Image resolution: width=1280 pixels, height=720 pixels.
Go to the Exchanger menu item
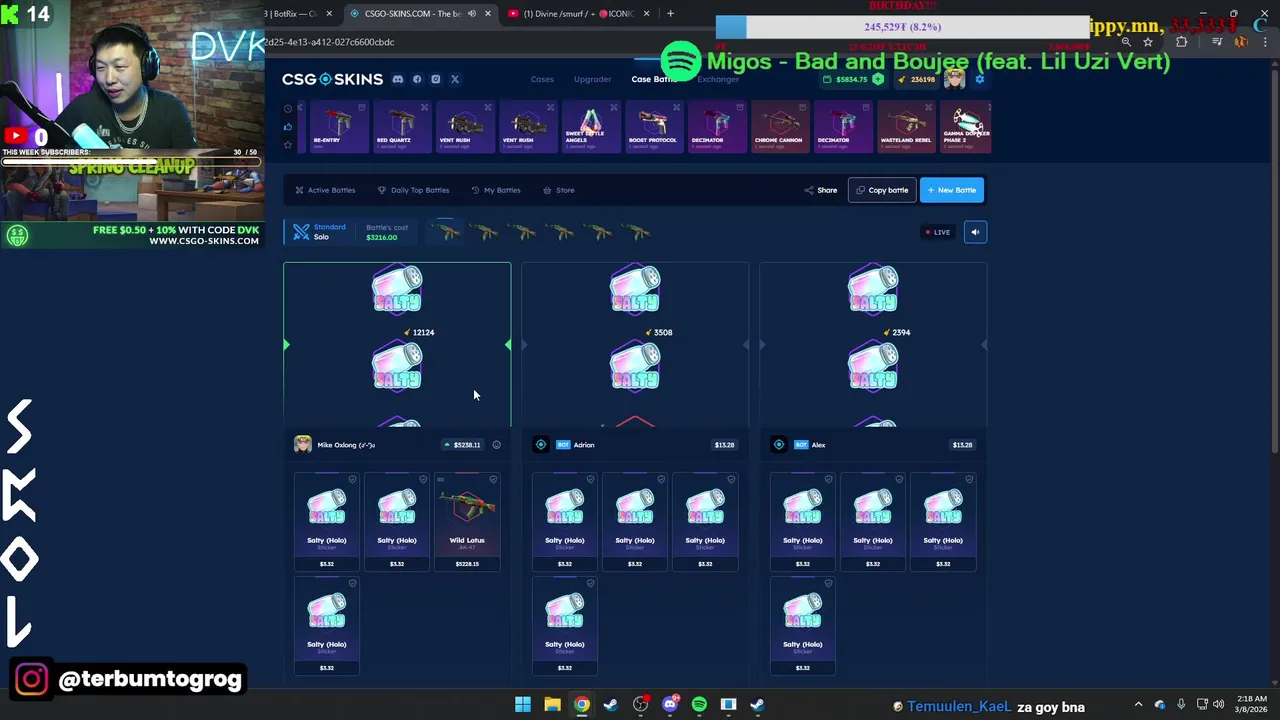(x=718, y=79)
